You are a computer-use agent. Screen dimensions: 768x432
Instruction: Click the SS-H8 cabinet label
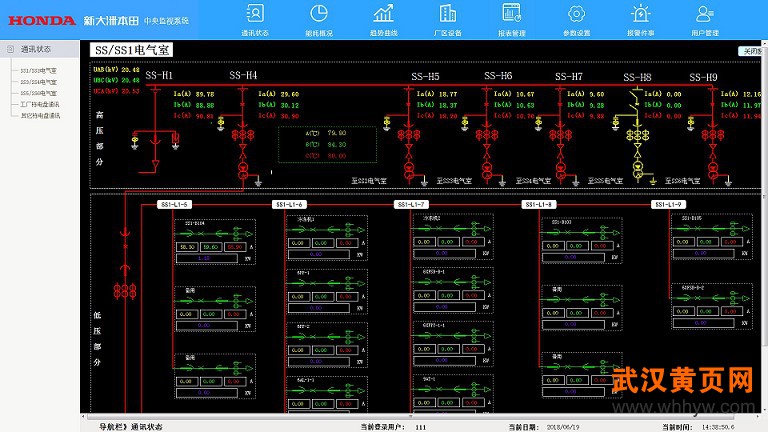[x=637, y=77]
